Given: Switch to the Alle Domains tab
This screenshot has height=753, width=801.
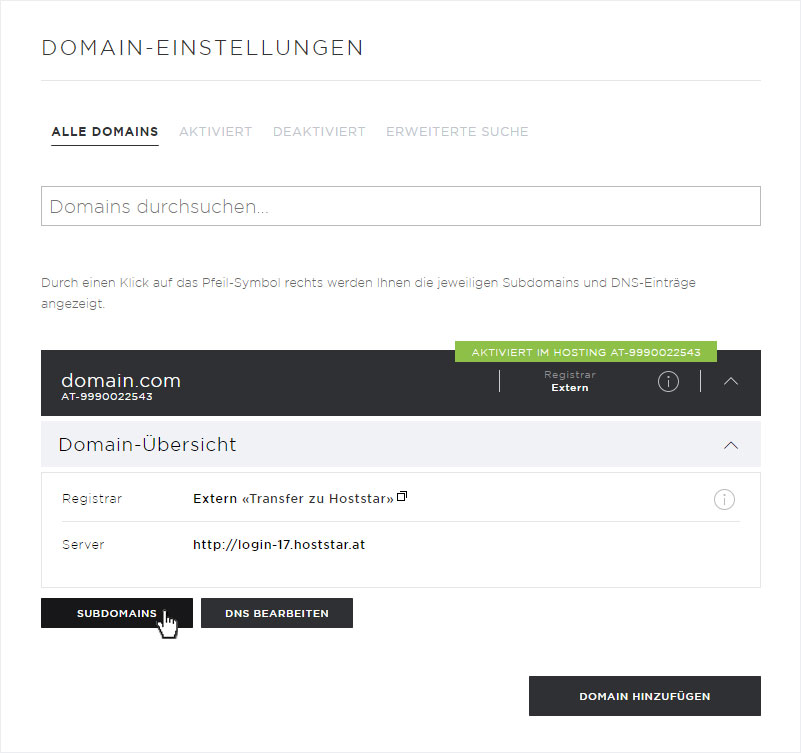Looking at the screenshot, I should click(x=105, y=132).
